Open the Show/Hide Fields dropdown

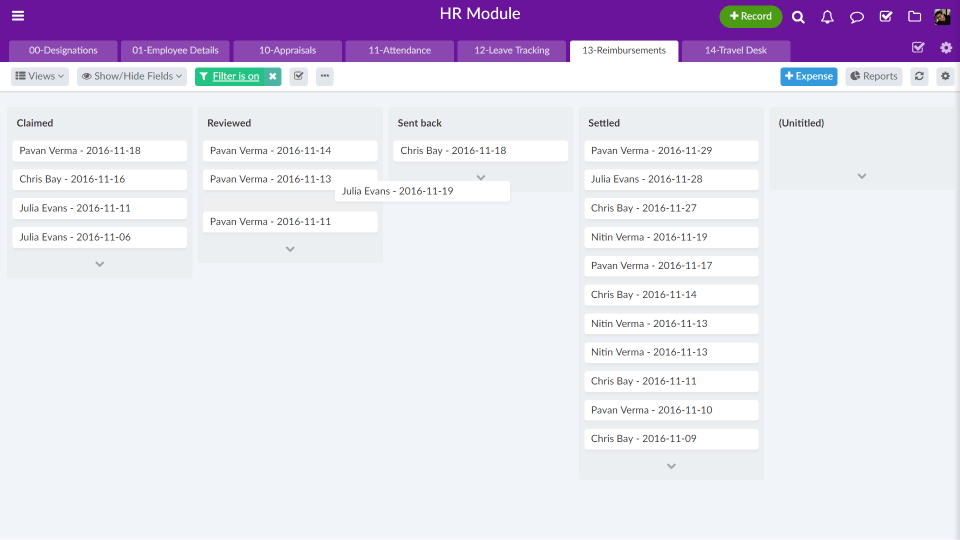[132, 77]
